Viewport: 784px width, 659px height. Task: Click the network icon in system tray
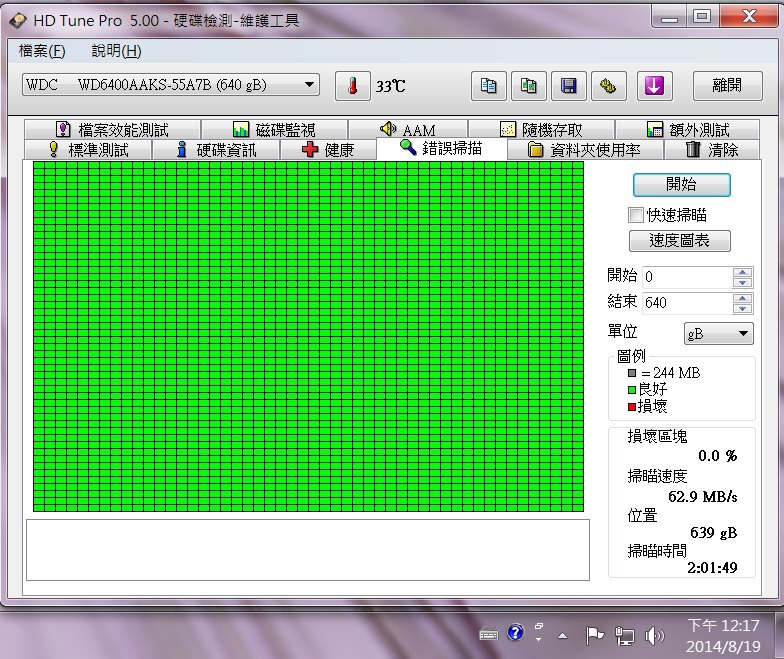coord(625,634)
